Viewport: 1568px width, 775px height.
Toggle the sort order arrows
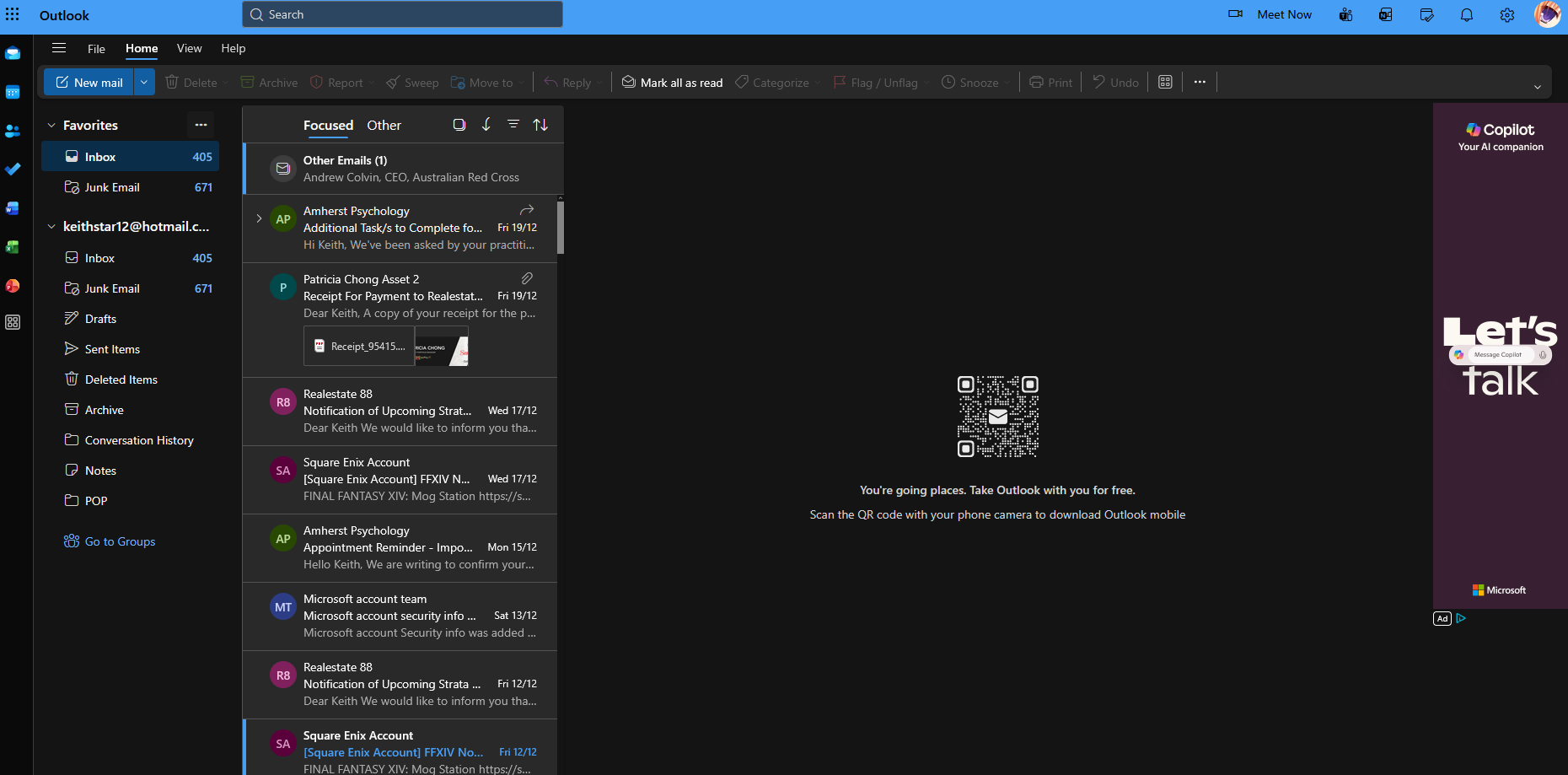pos(540,125)
